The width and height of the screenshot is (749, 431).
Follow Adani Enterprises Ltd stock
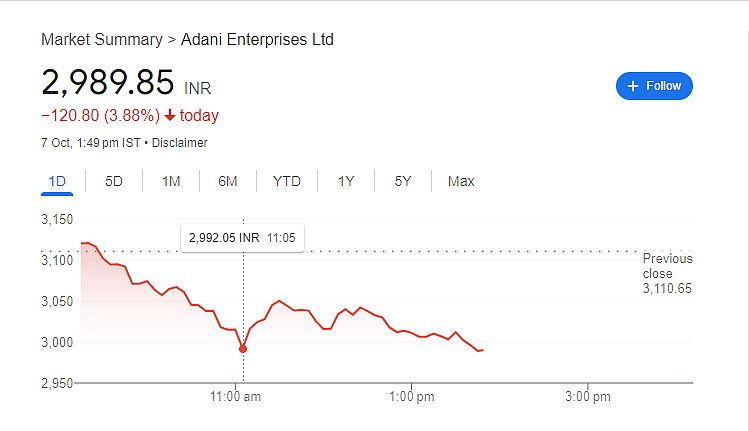pos(654,86)
